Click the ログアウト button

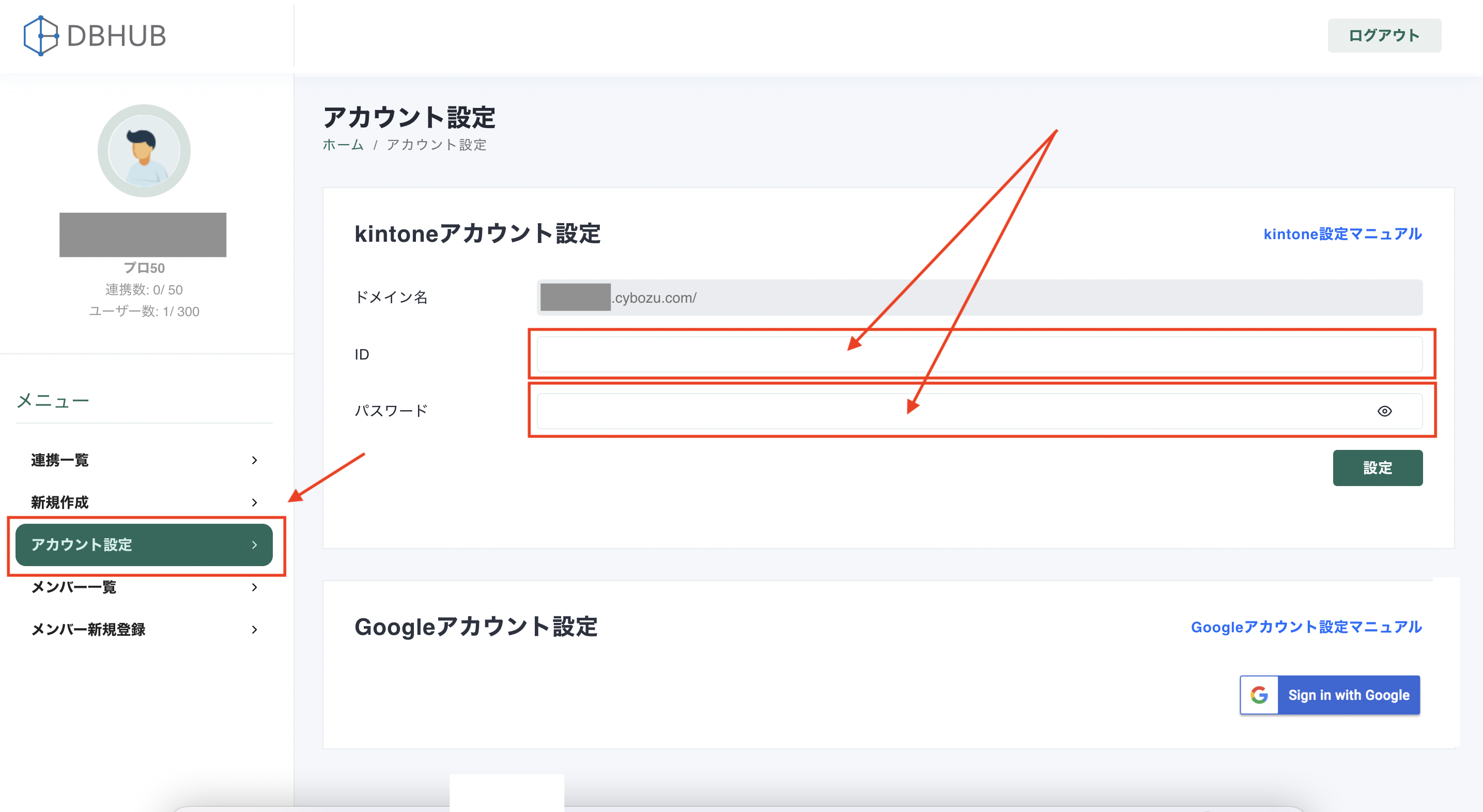point(1384,36)
